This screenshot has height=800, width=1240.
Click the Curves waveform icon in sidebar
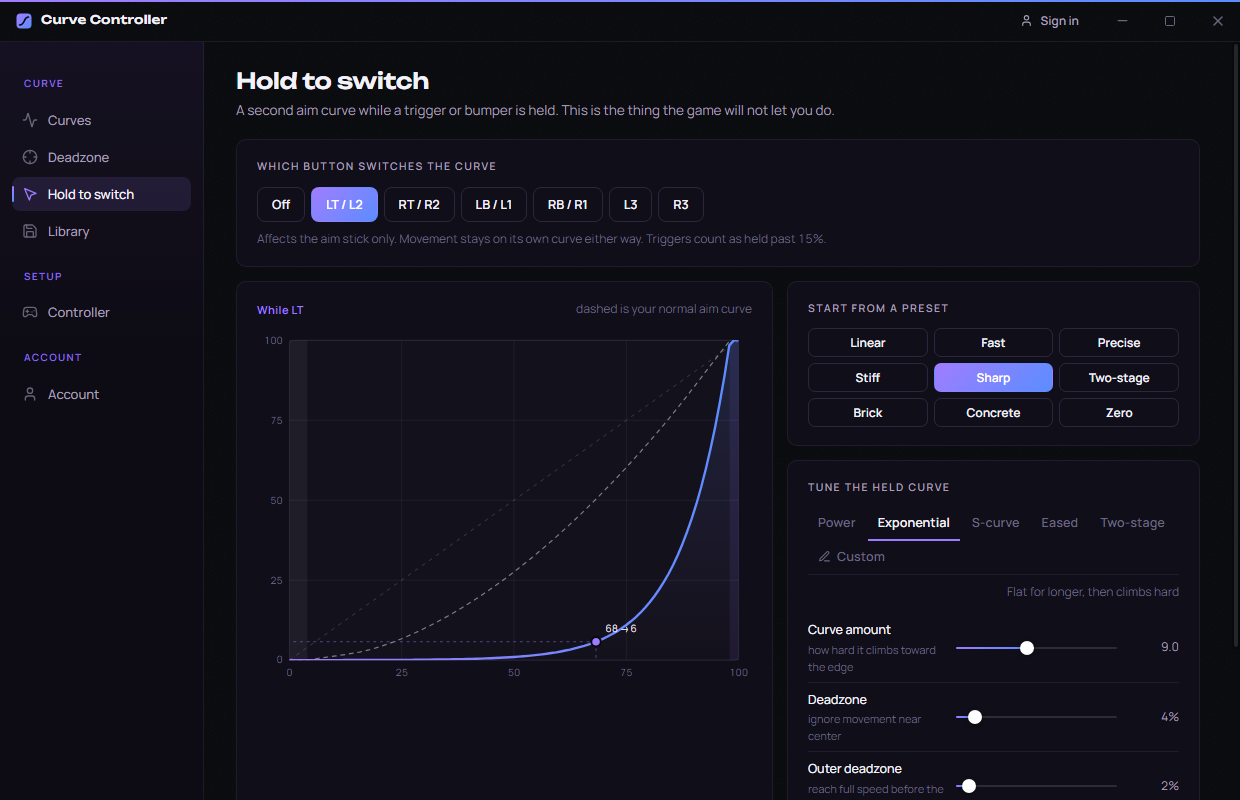(x=30, y=120)
